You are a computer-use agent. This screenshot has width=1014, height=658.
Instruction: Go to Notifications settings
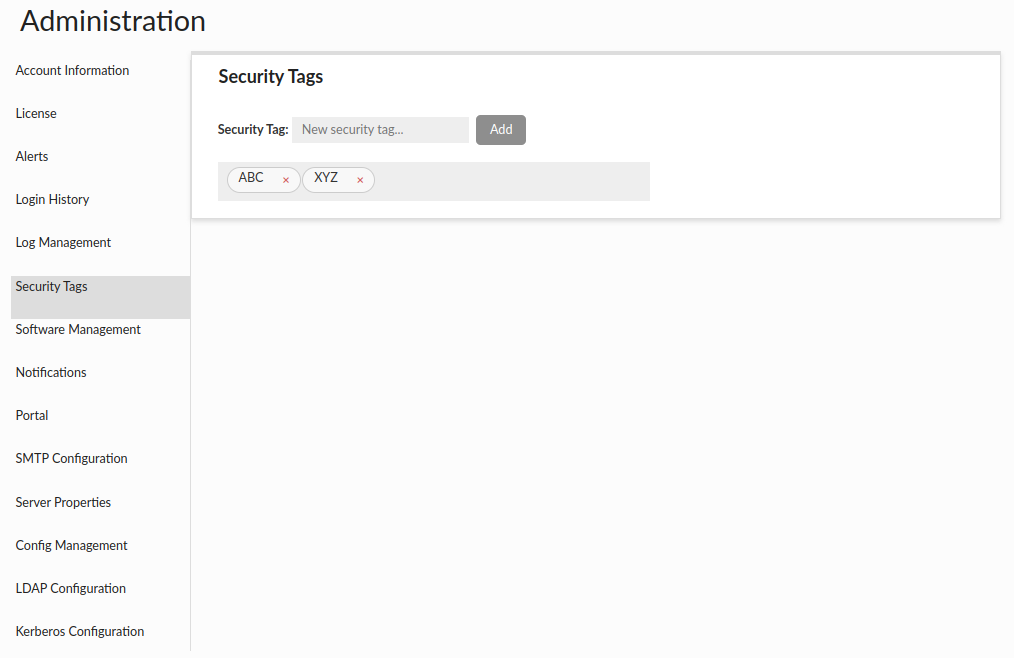pos(51,373)
